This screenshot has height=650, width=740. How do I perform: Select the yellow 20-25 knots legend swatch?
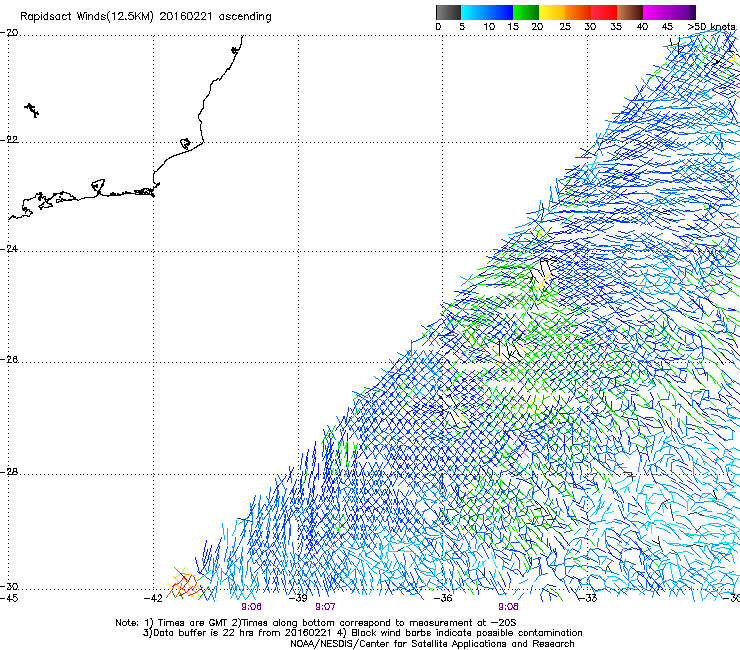pos(552,12)
